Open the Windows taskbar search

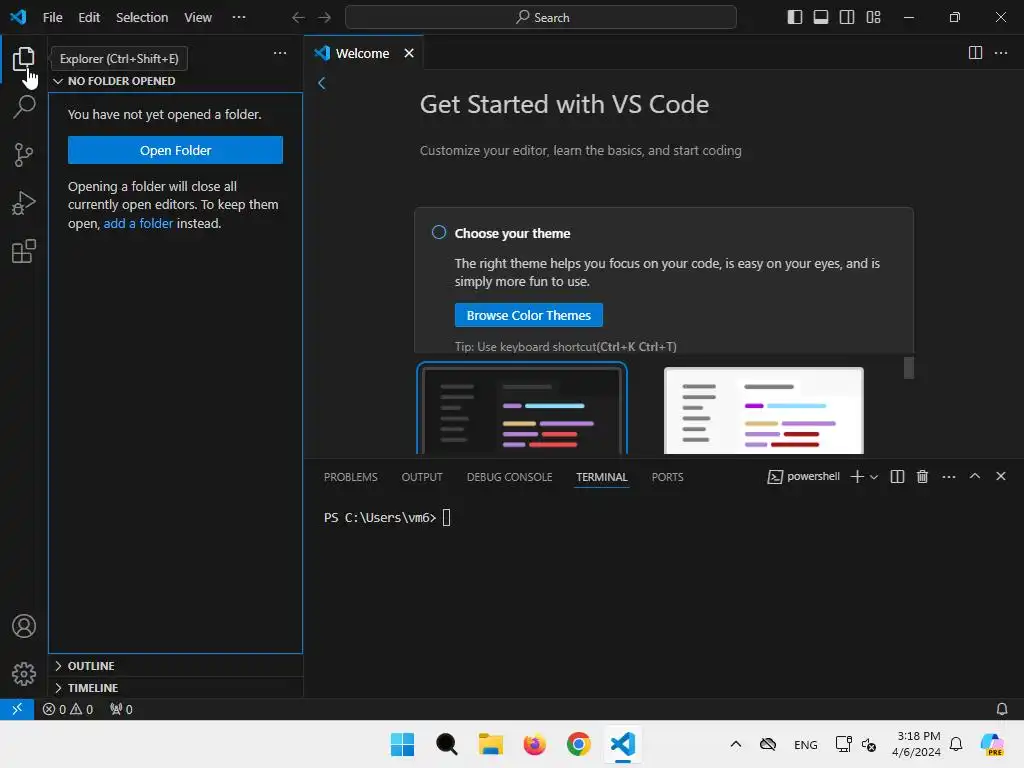(447, 744)
